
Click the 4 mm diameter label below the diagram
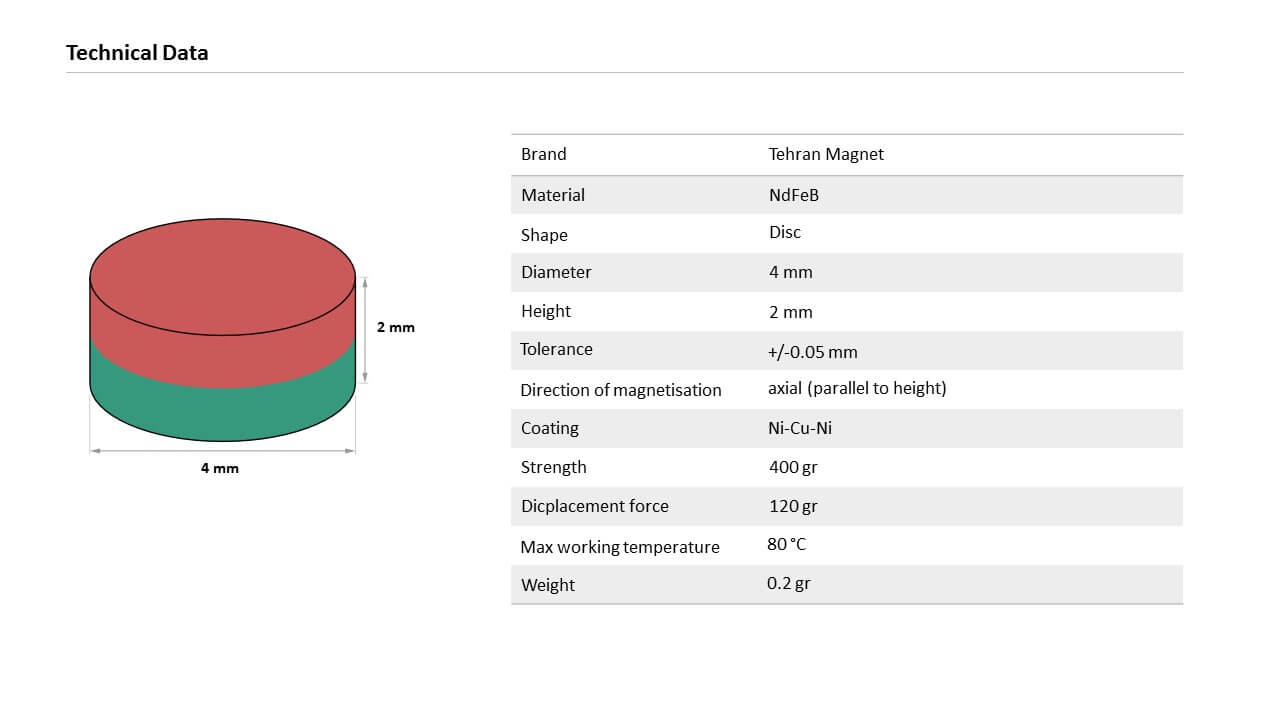220,468
